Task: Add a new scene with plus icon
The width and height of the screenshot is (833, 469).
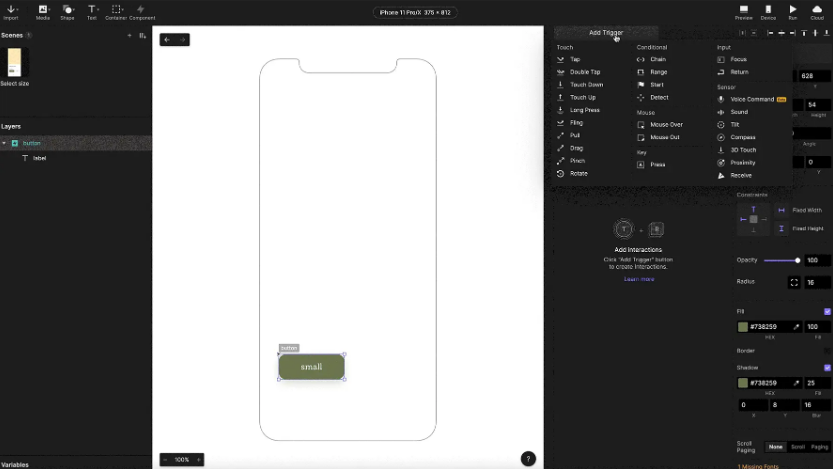Action: [x=129, y=36]
